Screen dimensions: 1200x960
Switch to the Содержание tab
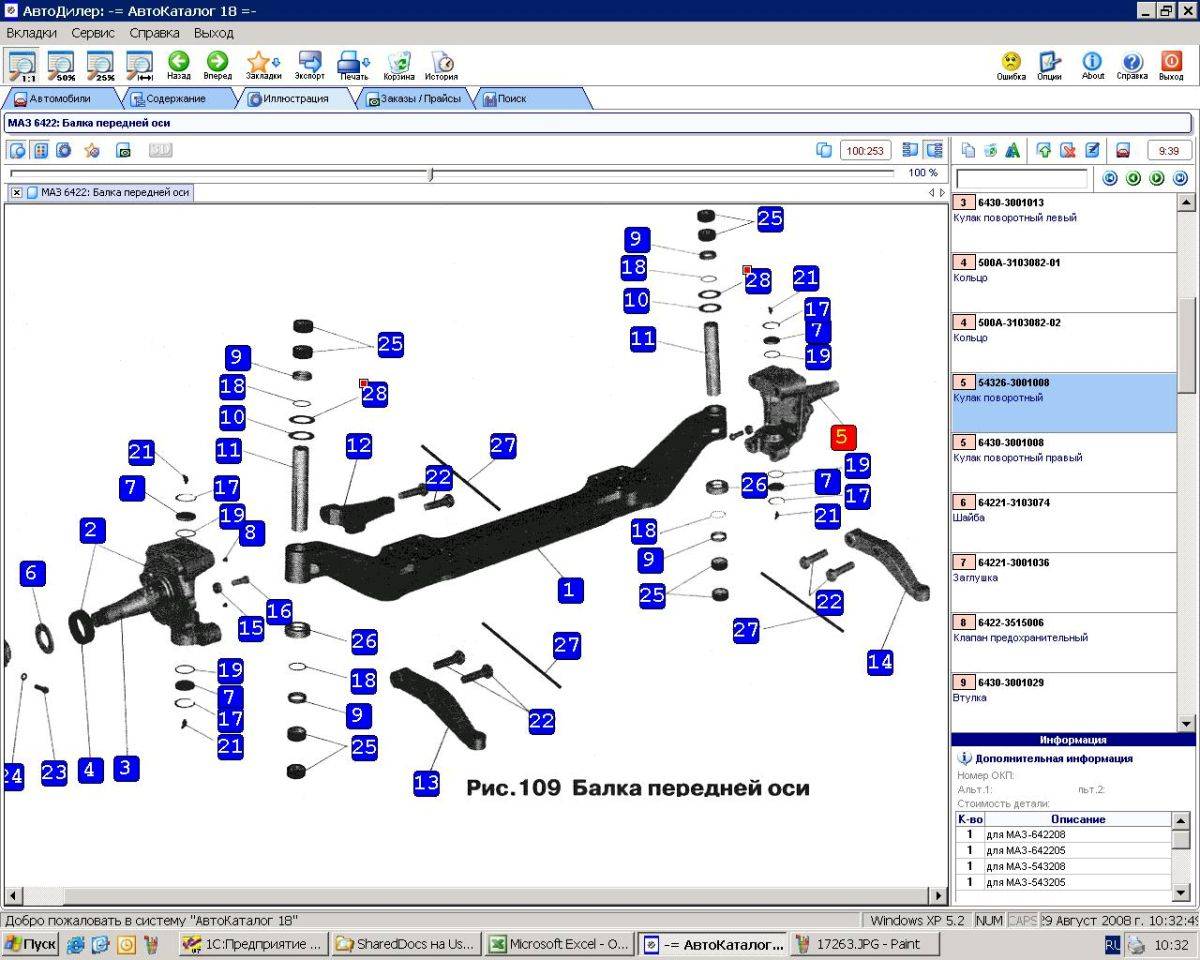[x=176, y=99]
